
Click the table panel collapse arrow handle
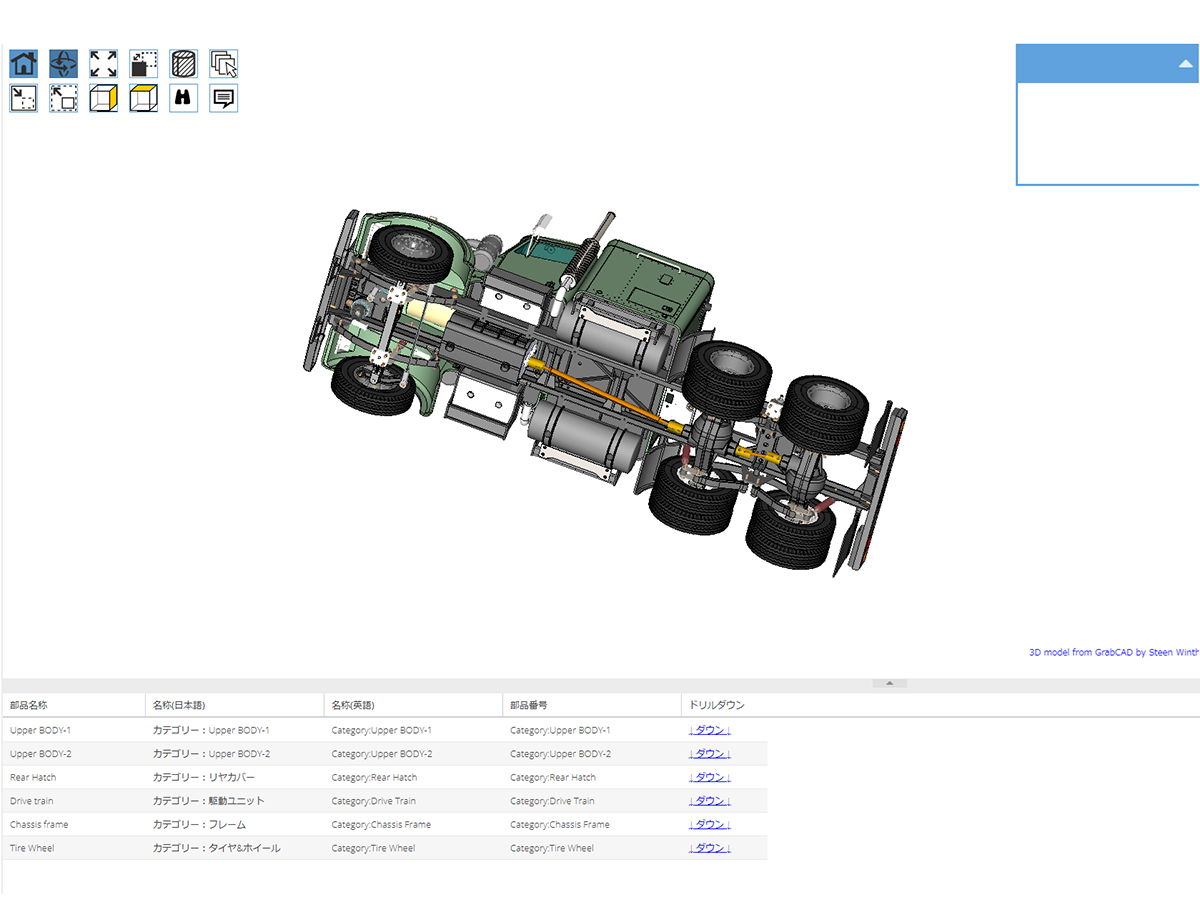click(890, 684)
